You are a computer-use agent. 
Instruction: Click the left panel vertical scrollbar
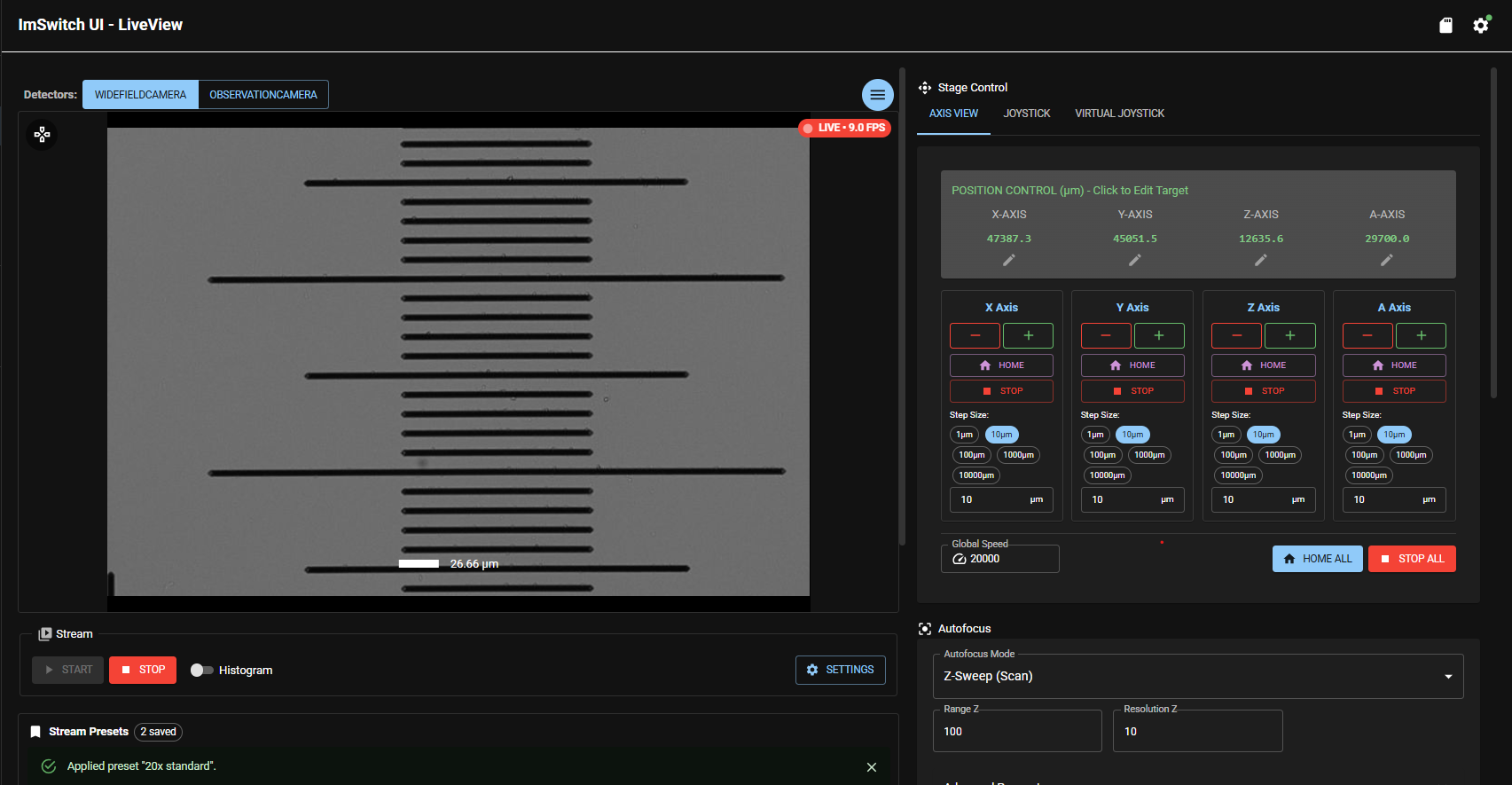902,306
